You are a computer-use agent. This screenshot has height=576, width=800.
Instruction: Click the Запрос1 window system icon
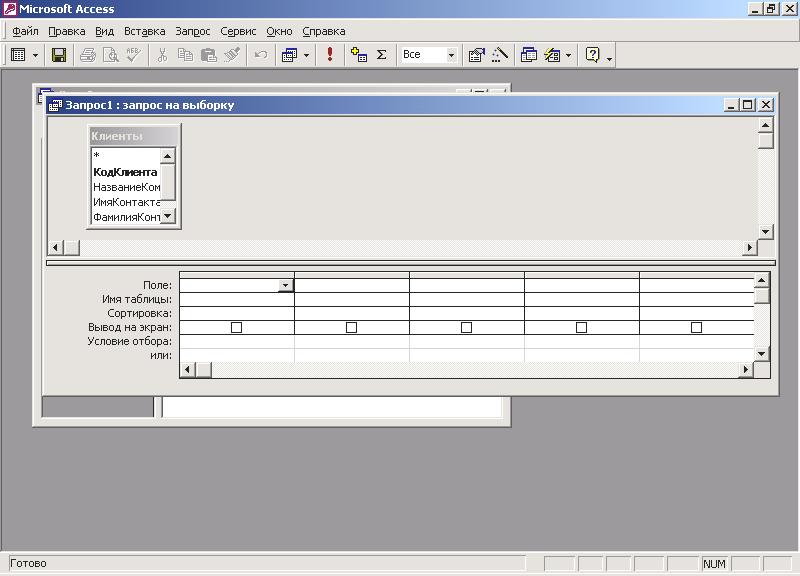pos(55,105)
